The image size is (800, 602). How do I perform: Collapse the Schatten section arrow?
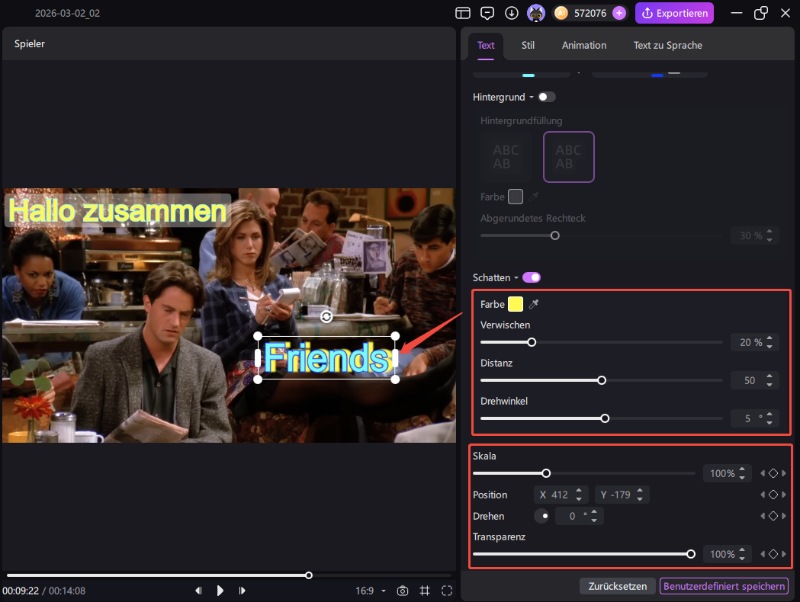[x=515, y=277]
